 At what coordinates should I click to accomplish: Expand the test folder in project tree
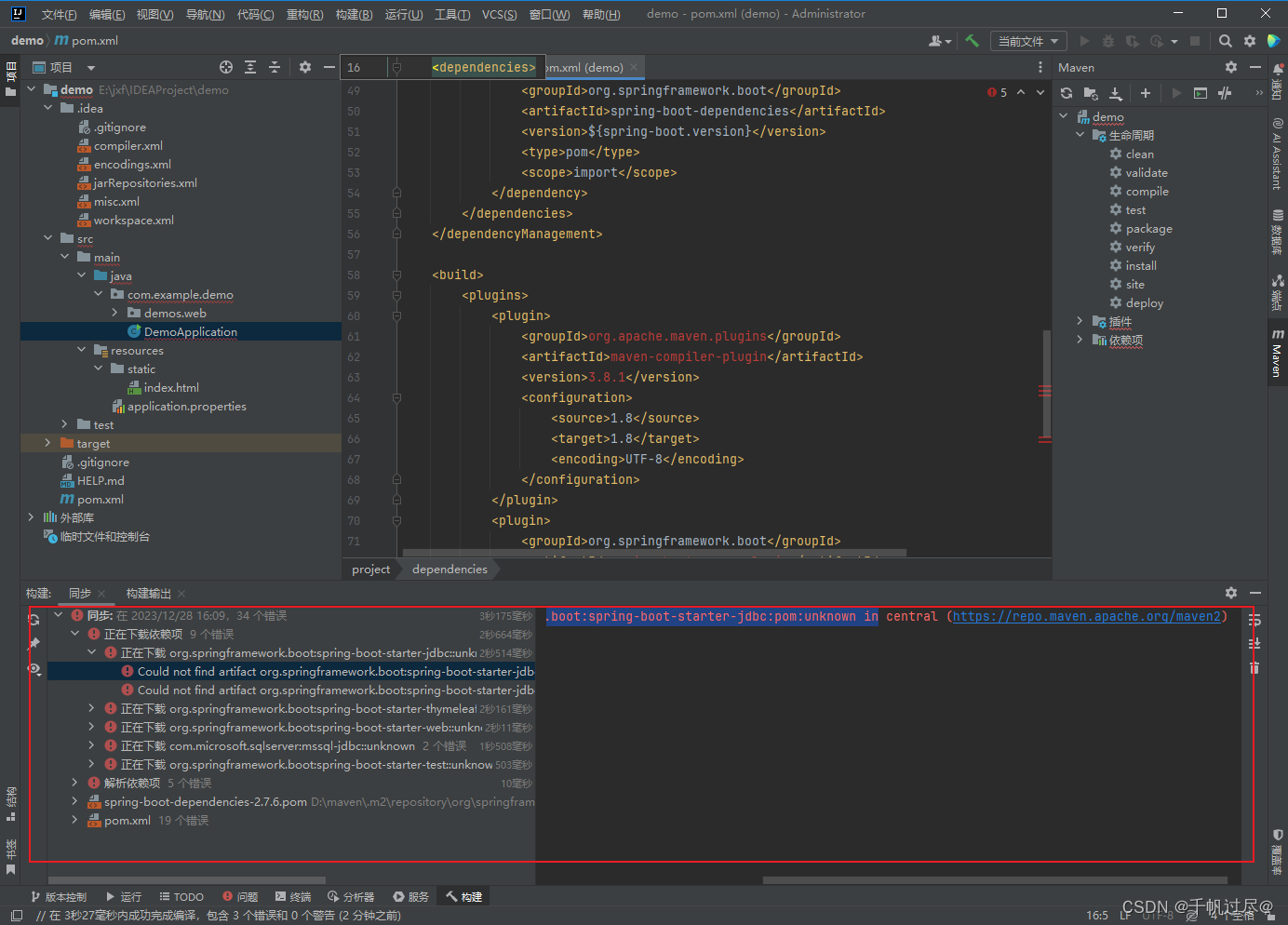tap(64, 424)
